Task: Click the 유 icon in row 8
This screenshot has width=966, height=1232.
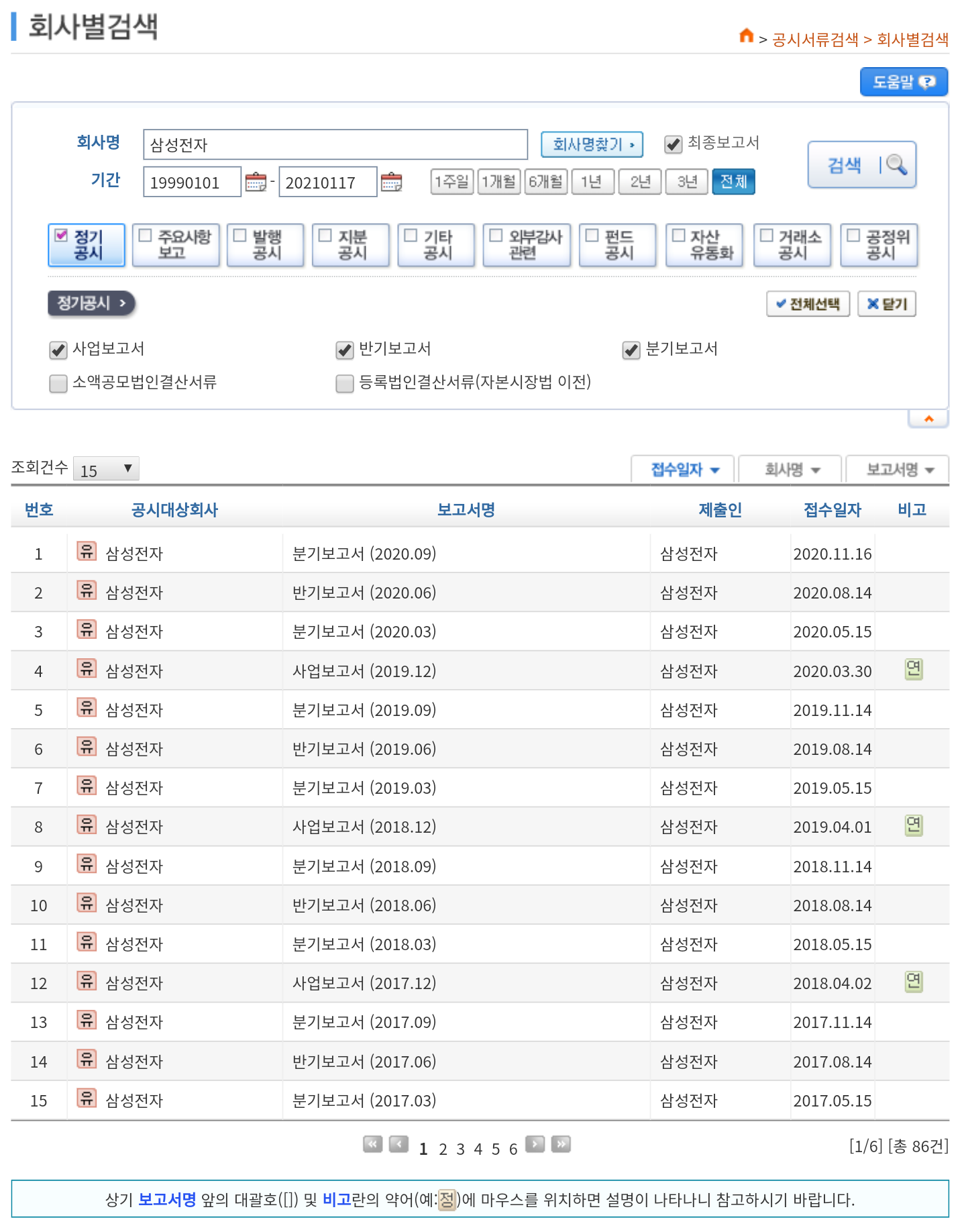Action: click(87, 825)
